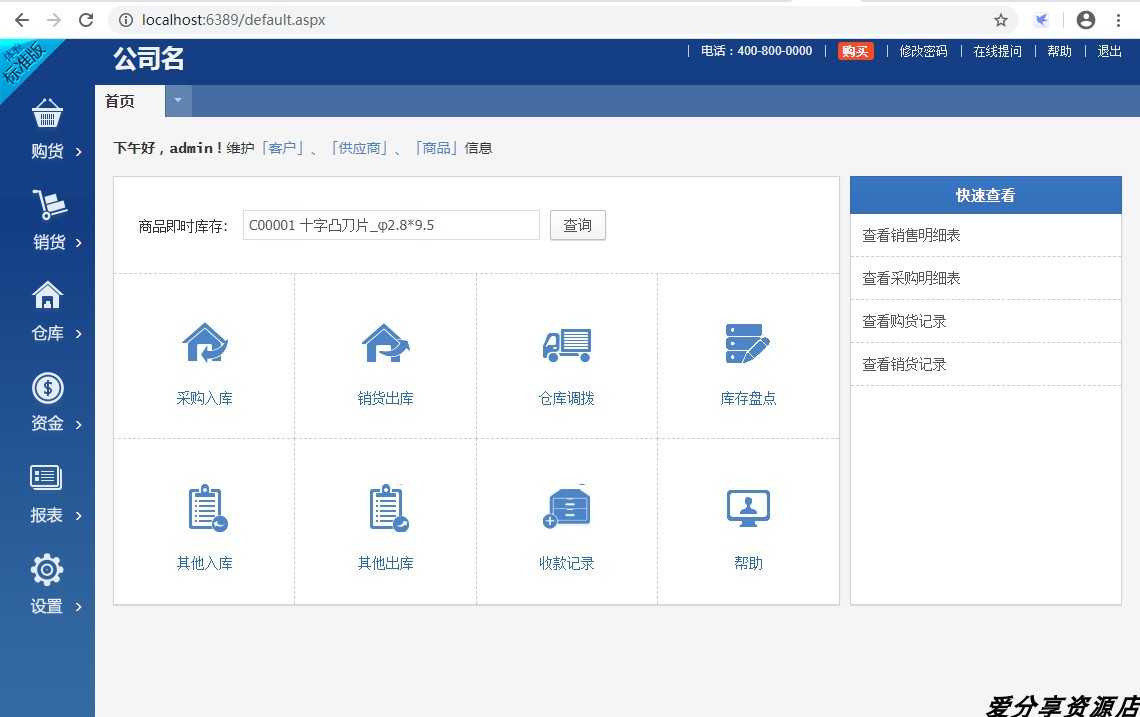Click the 电话：400-800-0000 text
Screen dimensions: 1140x717
756,51
